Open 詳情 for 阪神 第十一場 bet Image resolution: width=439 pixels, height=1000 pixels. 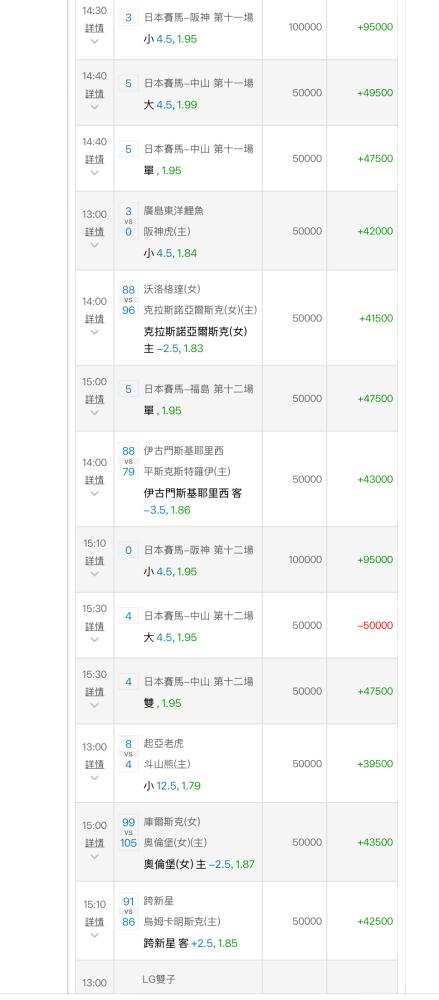coord(94,28)
